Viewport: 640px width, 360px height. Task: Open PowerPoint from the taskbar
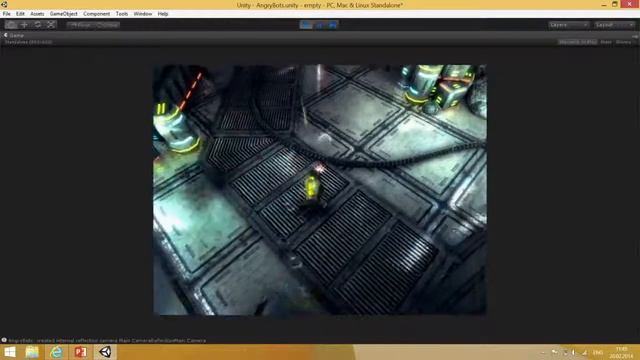click(81, 352)
